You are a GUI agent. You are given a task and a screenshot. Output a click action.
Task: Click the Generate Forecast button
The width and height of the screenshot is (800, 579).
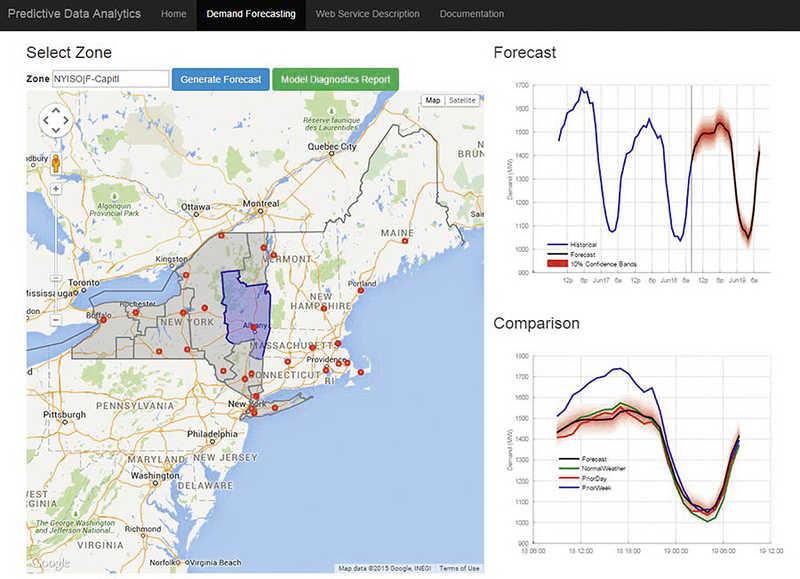click(x=220, y=80)
